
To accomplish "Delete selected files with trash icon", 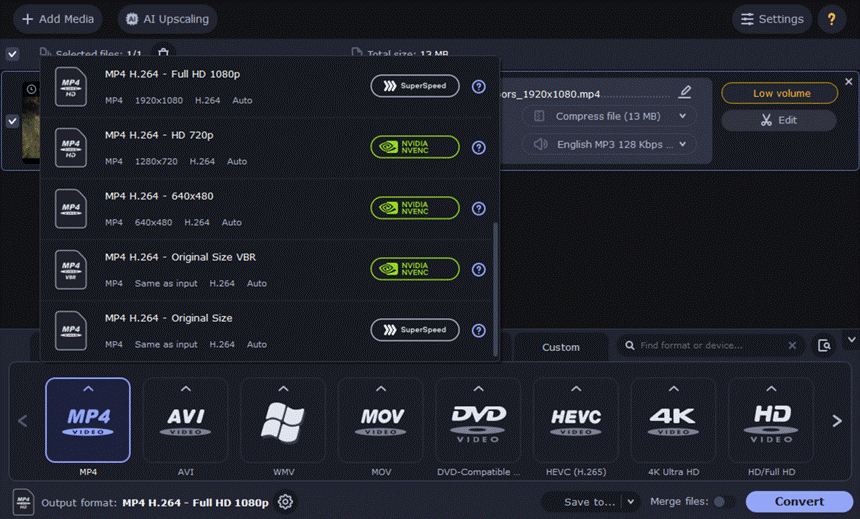I will pos(164,54).
